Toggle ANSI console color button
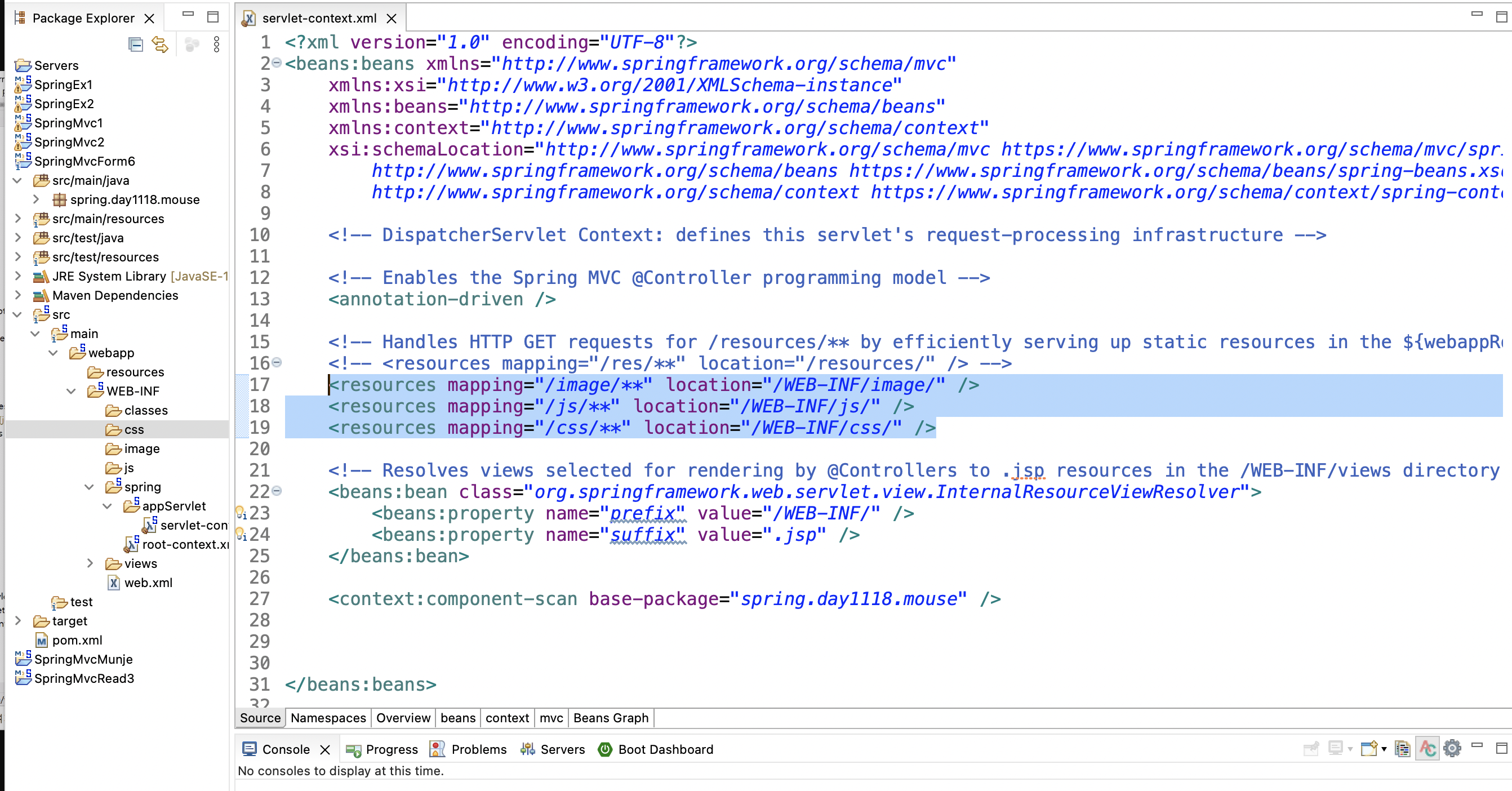 (x=1427, y=749)
